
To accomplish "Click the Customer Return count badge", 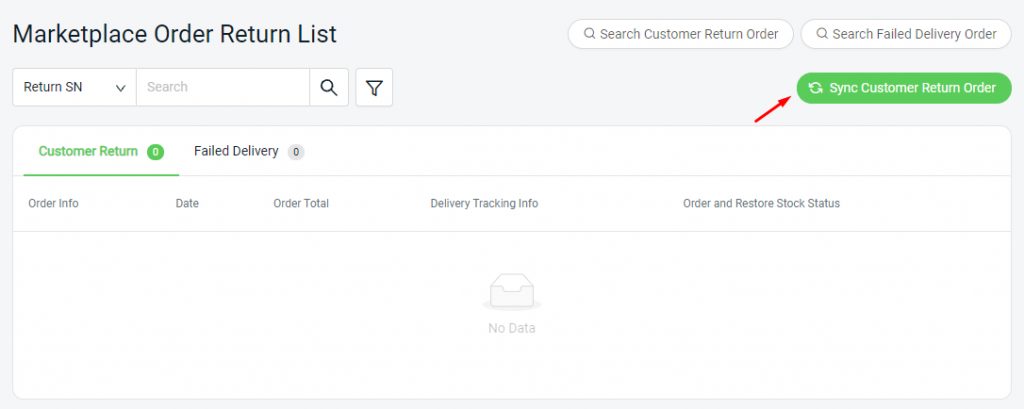I will pos(155,152).
